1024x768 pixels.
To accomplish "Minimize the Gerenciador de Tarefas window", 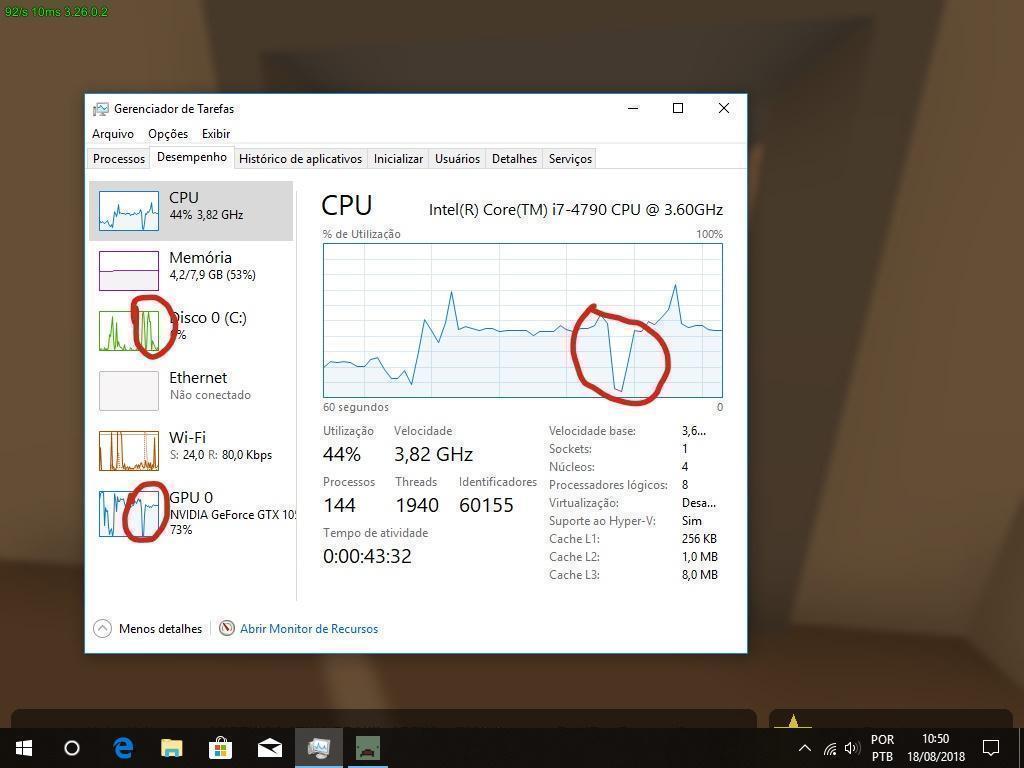I will point(633,108).
